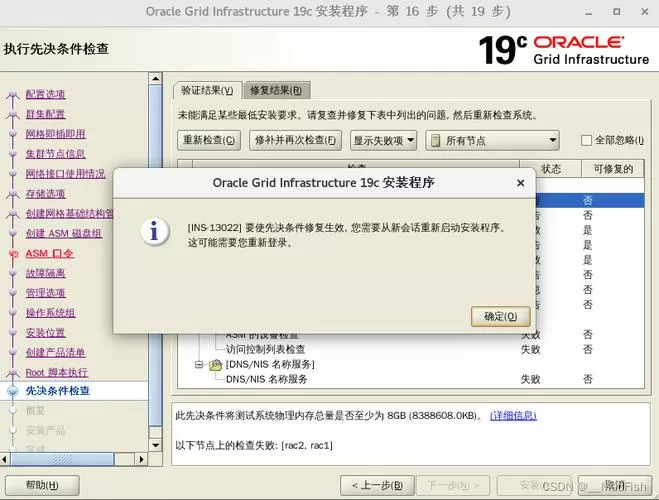This screenshot has width=659, height=500.
Task: Click 失败 status of 访问控制列表检查 row
Action: click(x=530, y=350)
